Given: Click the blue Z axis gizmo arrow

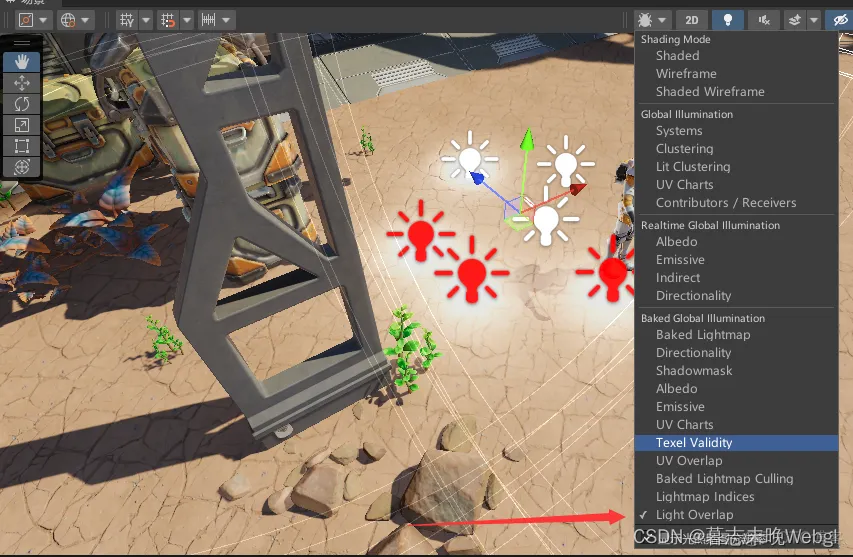Looking at the screenshot, I should pos(477,177).
